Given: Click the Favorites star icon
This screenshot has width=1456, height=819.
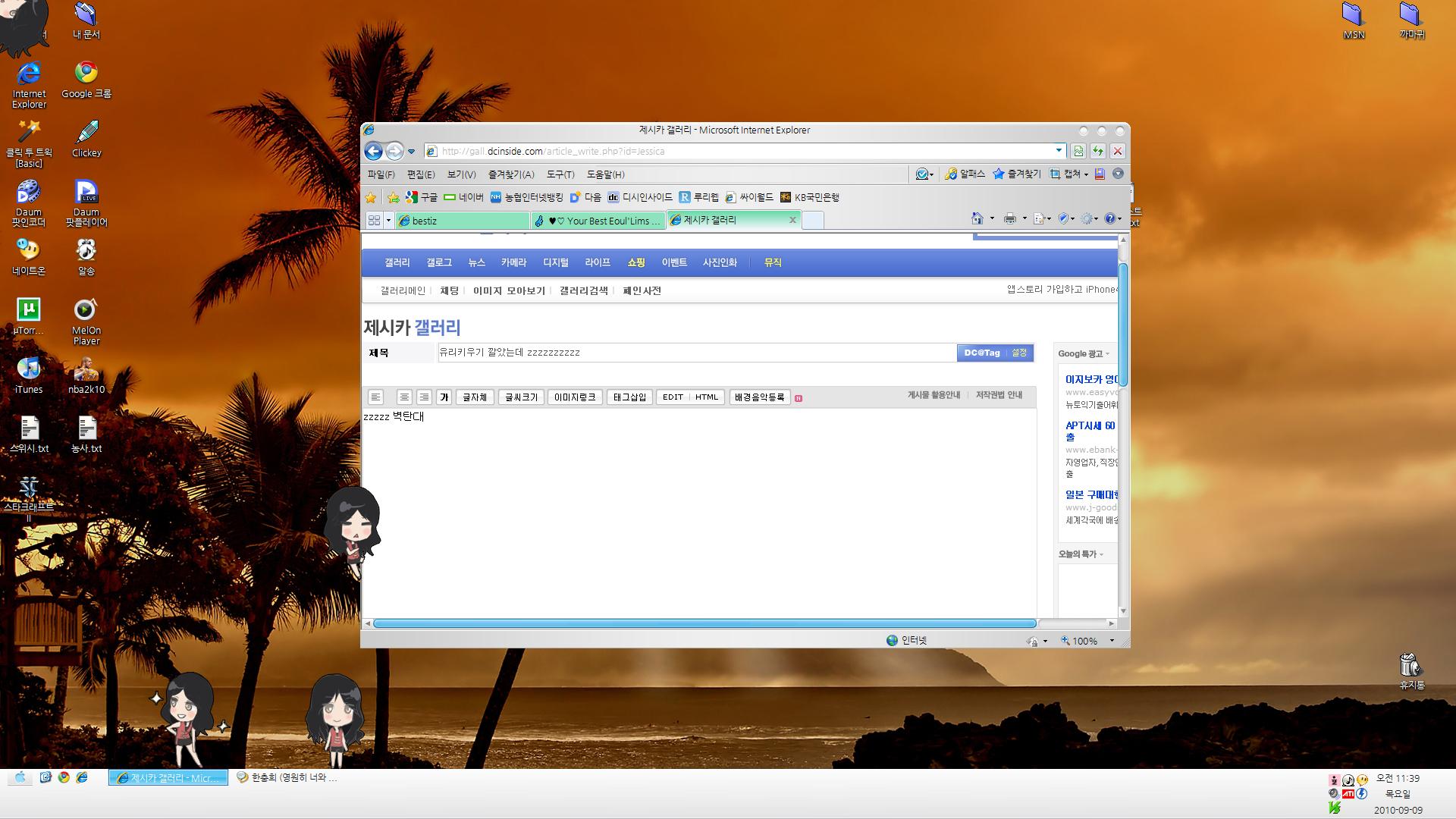Looking at the screenshot, I should [371, 198].
